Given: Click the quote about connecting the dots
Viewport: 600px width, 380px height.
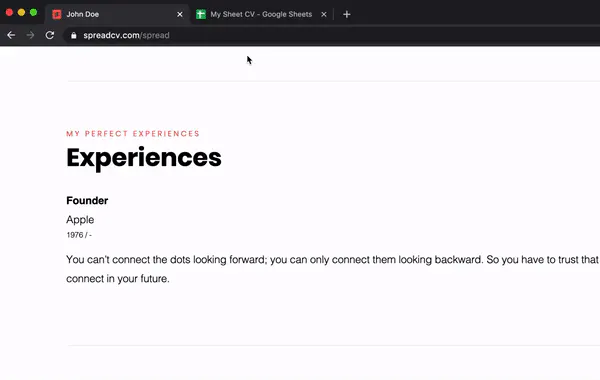Looking at the screenshot, I should tap(333, 269).
